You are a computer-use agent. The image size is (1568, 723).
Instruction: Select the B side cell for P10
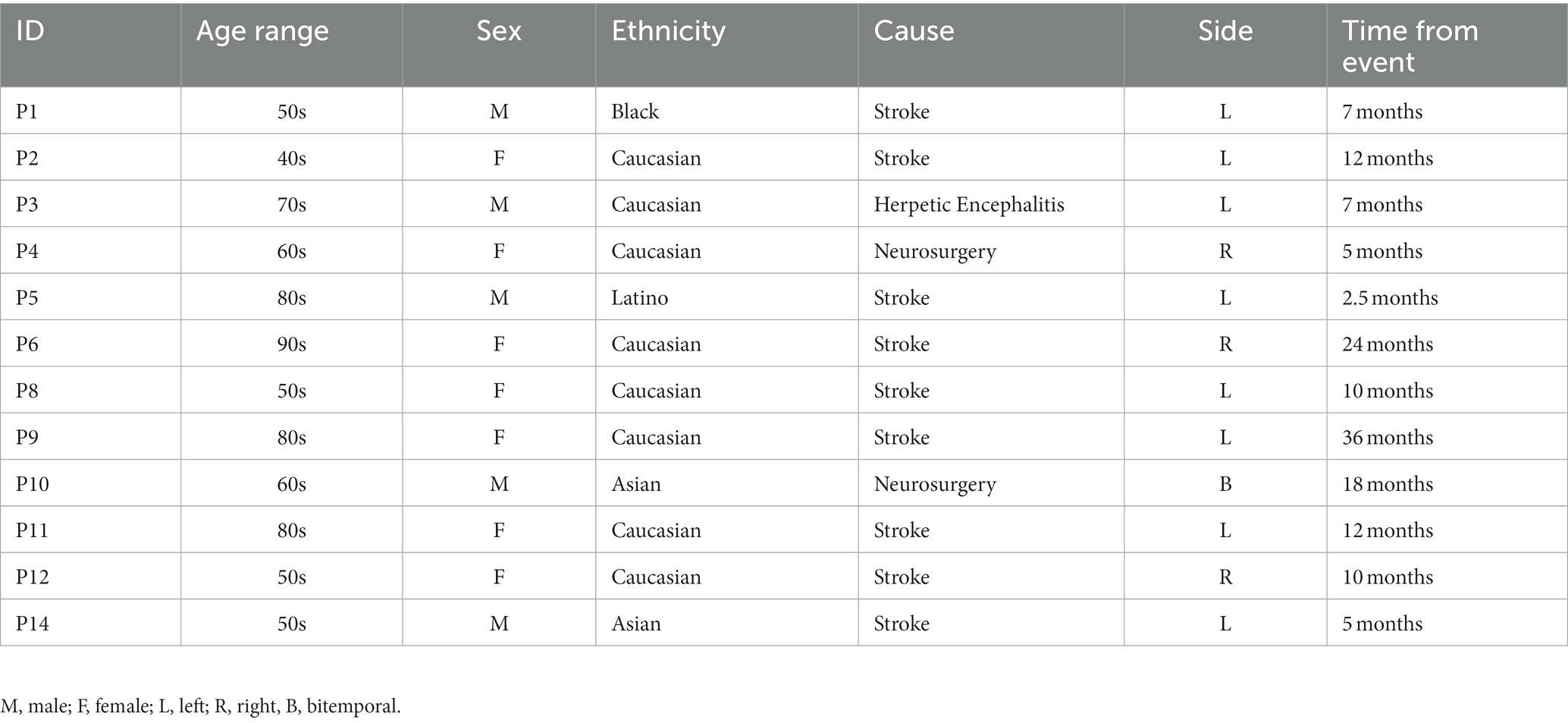coord(1225,484)
